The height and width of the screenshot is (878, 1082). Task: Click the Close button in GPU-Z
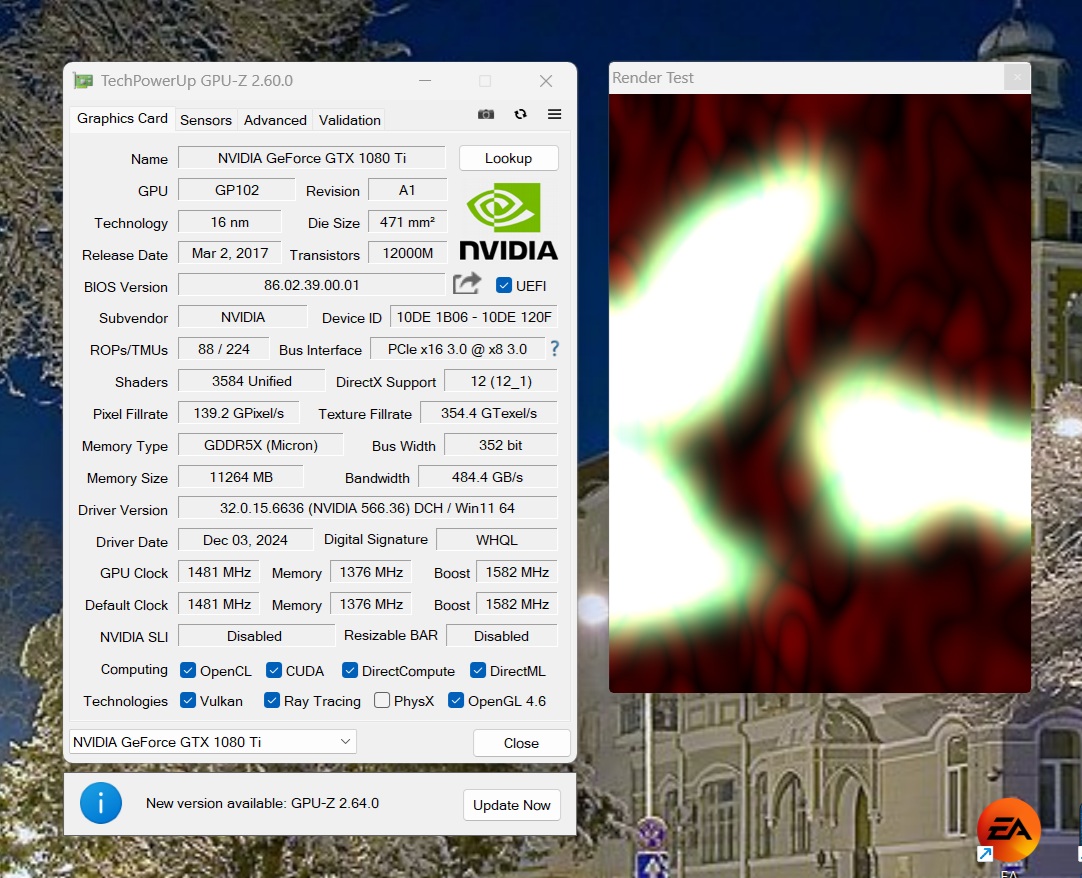(x=522, y=743)
